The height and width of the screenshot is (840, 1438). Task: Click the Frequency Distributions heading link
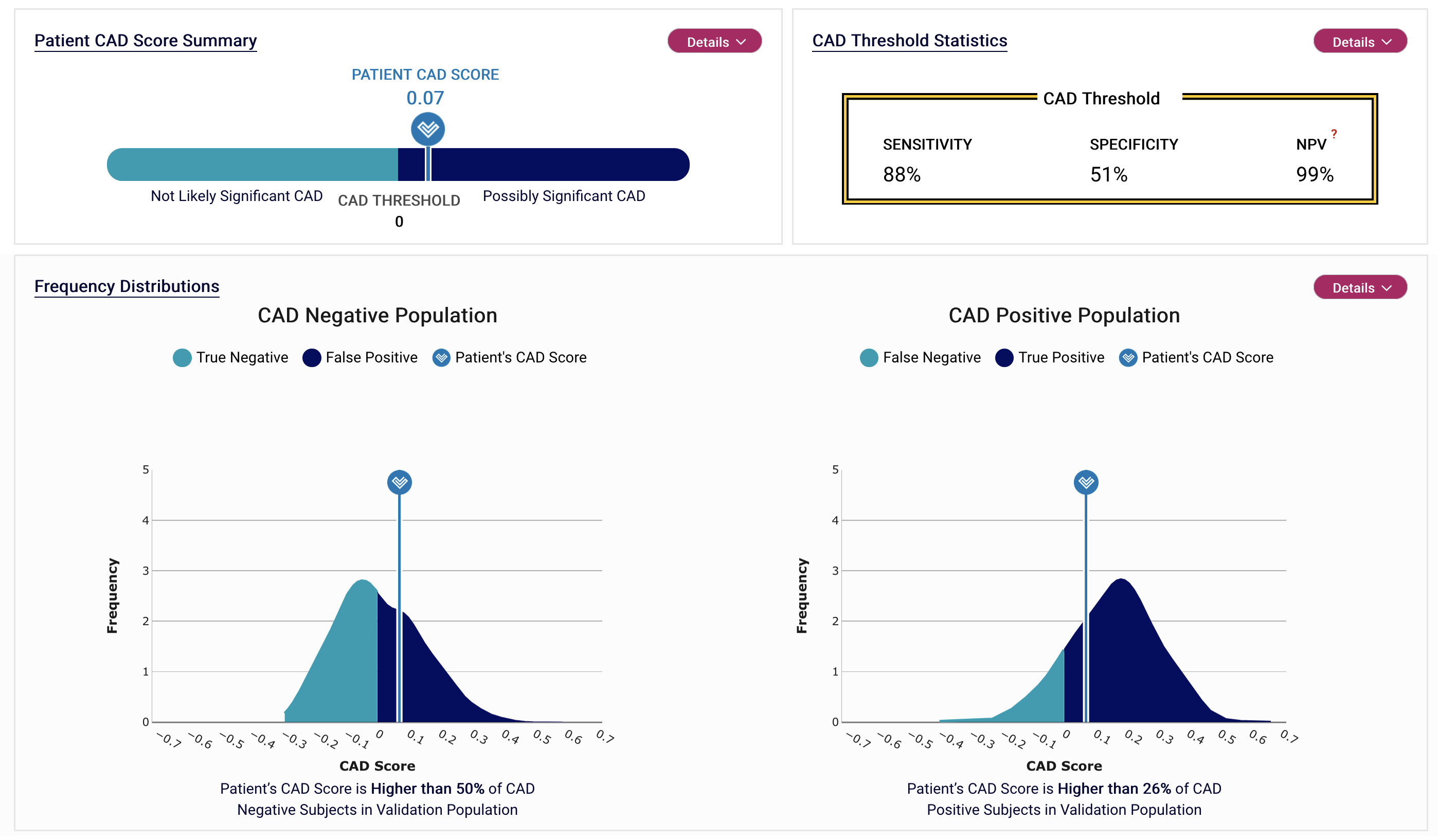[x=127, y=286]
